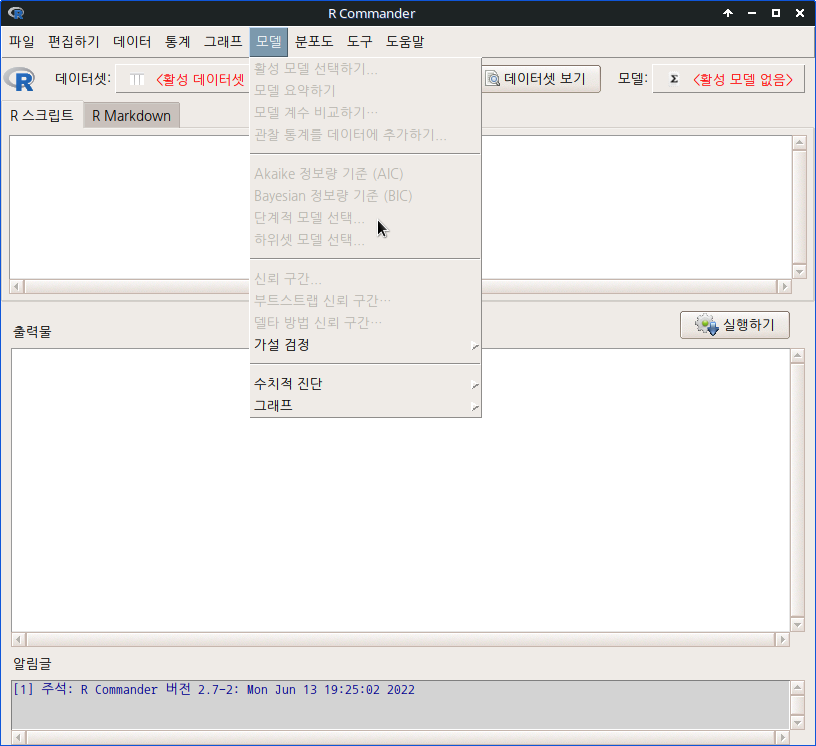Click the 활성 모델 선택하기... menu entry

point(365,69)
